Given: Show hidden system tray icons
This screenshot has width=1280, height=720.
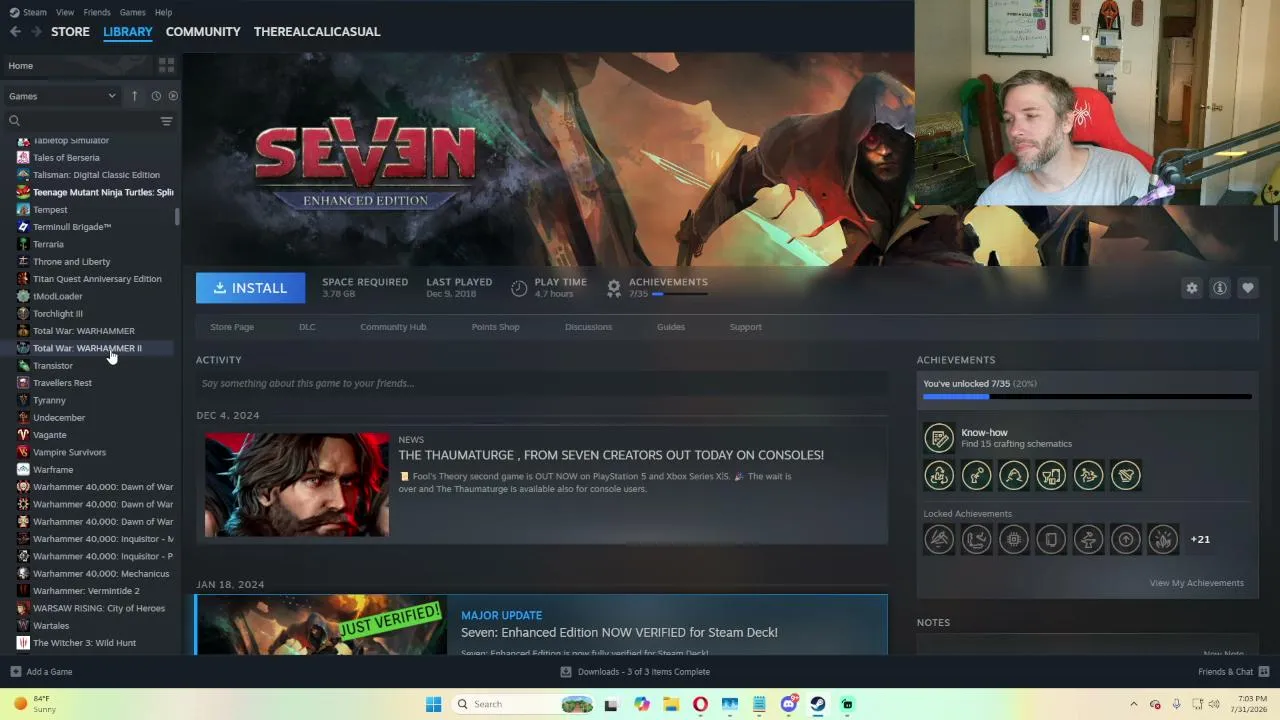Looking at the screenshot, I should pos(1133,704).
